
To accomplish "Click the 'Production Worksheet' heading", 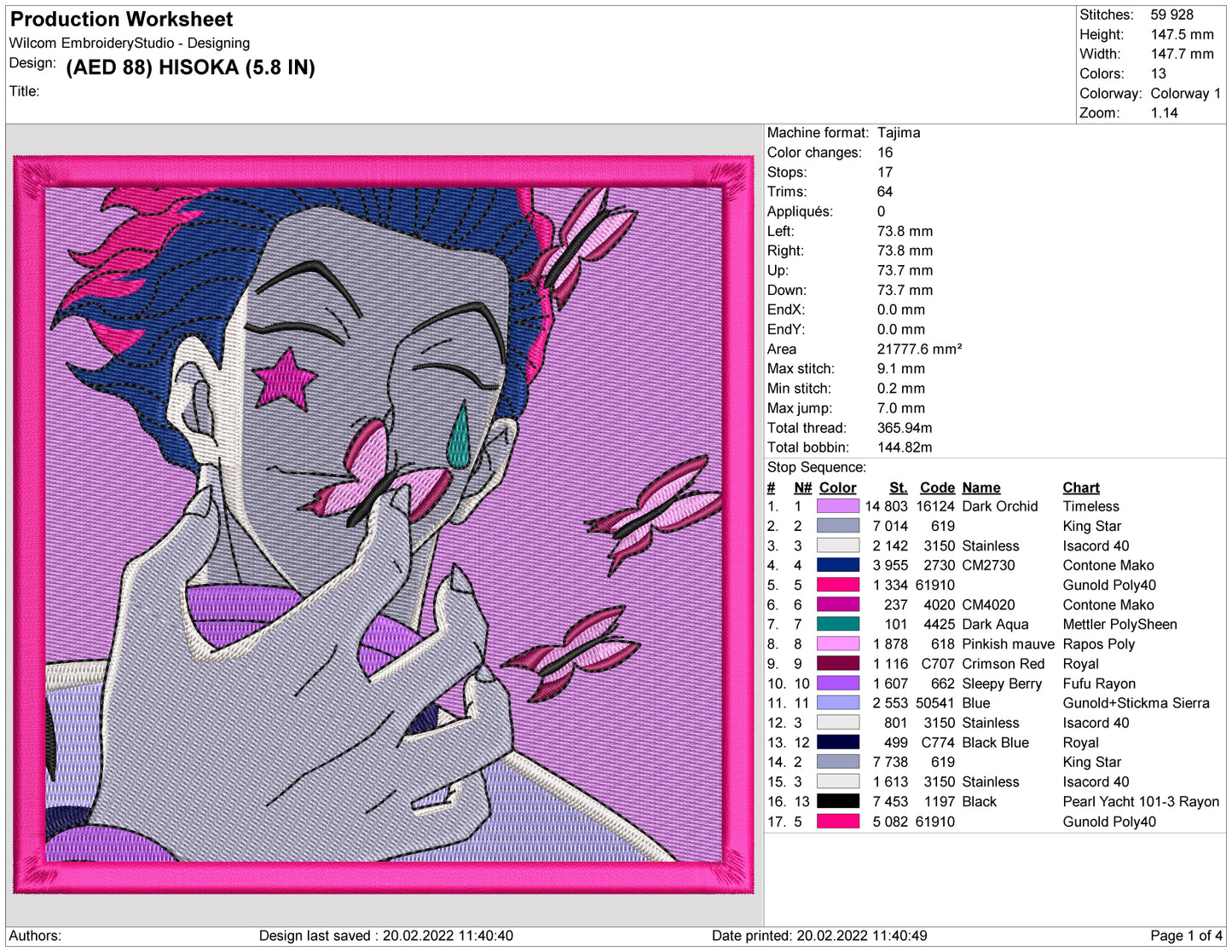I will [121, 19].
